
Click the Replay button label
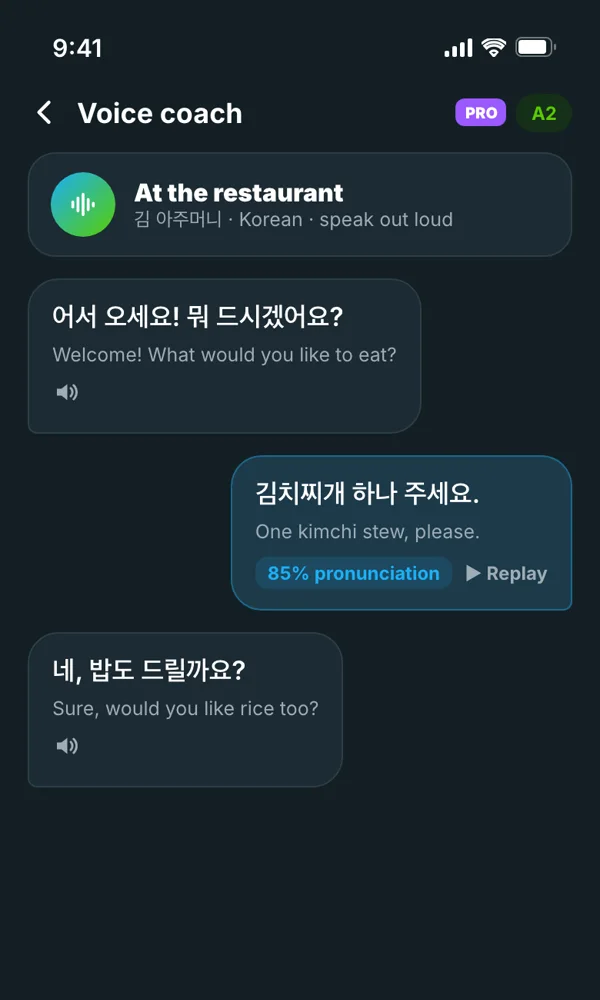(x=516, y=573)
